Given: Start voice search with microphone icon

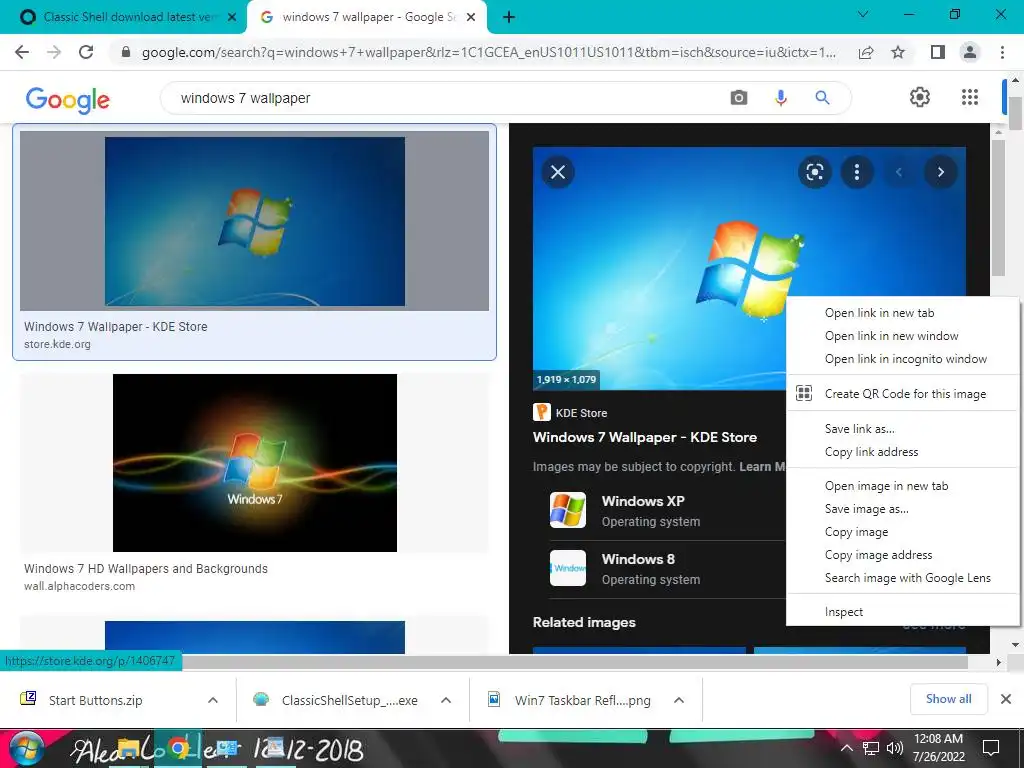Looking at the screenshot, I should point(780,98).
